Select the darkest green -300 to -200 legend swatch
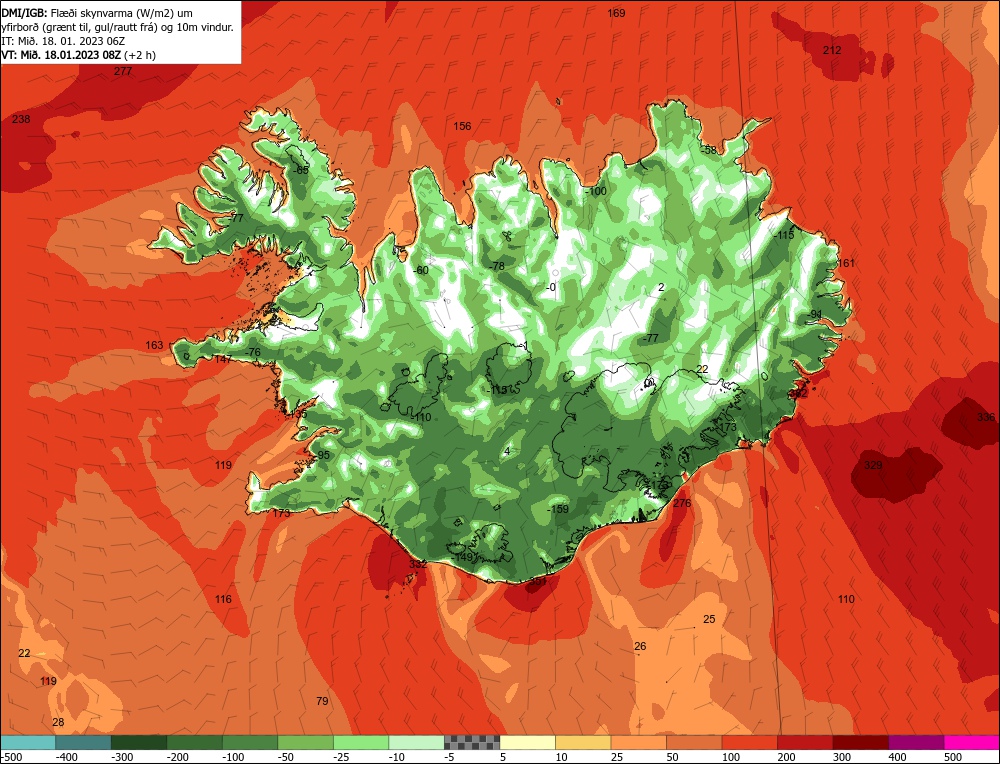The image size is (1000, 764). coord(139,742)
